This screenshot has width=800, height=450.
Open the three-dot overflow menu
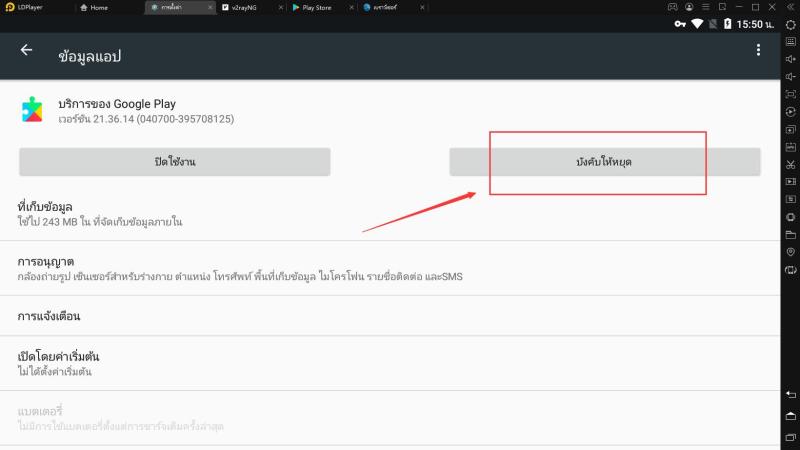point(758,50)
